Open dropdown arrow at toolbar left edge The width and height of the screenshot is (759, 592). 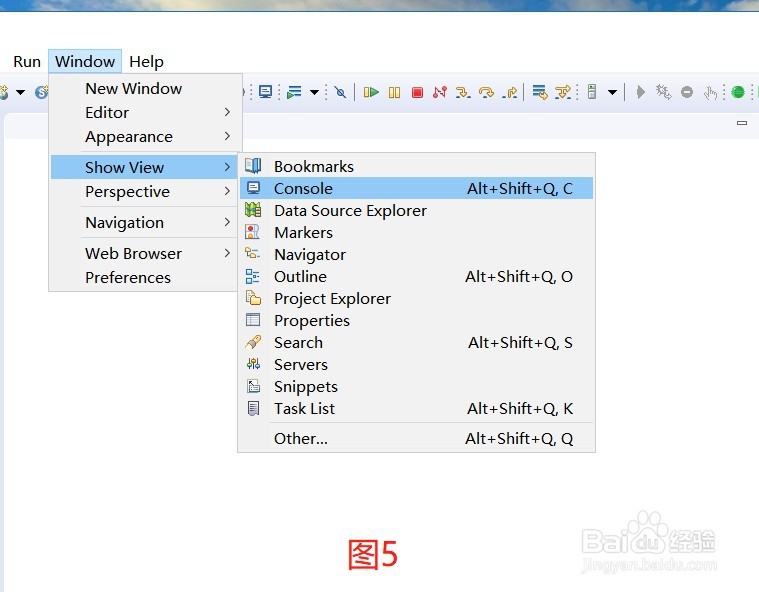20,92
